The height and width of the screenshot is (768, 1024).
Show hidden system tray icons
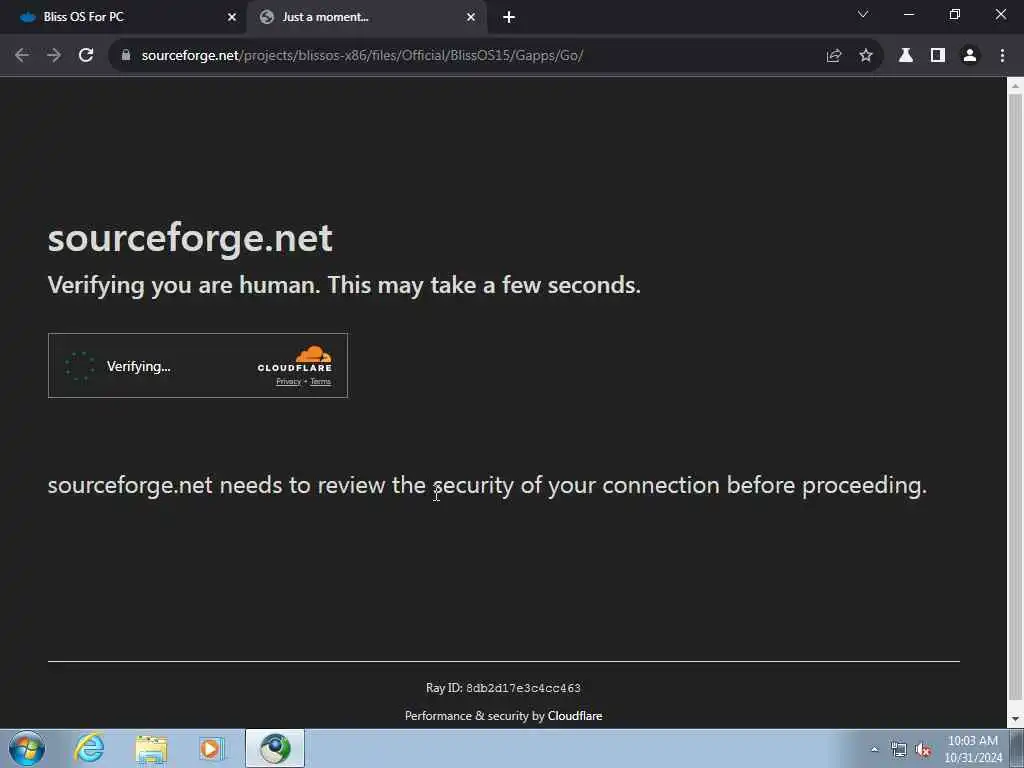pos(874,749)
